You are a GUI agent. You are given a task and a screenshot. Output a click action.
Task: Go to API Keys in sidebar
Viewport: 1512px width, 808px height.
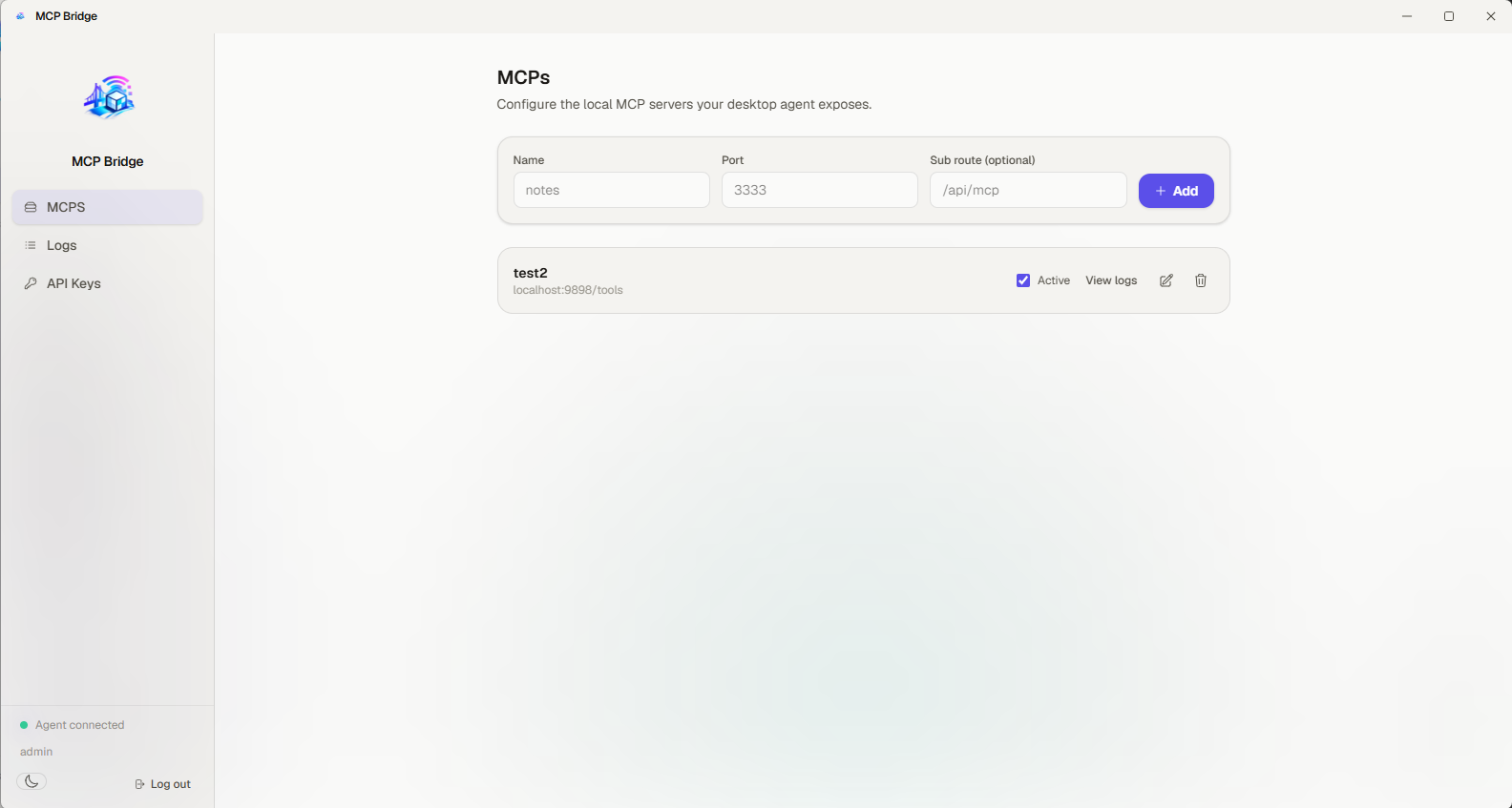coord(107,283)
